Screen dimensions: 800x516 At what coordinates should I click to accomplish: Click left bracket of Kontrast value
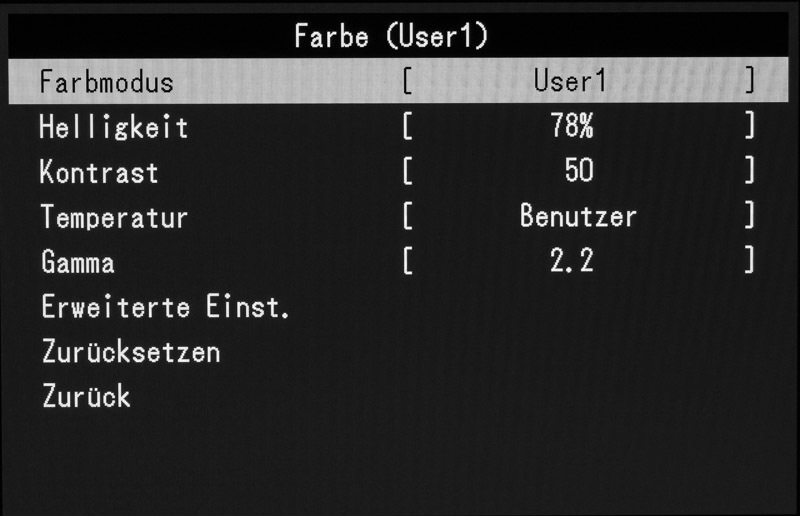(407, 171)
